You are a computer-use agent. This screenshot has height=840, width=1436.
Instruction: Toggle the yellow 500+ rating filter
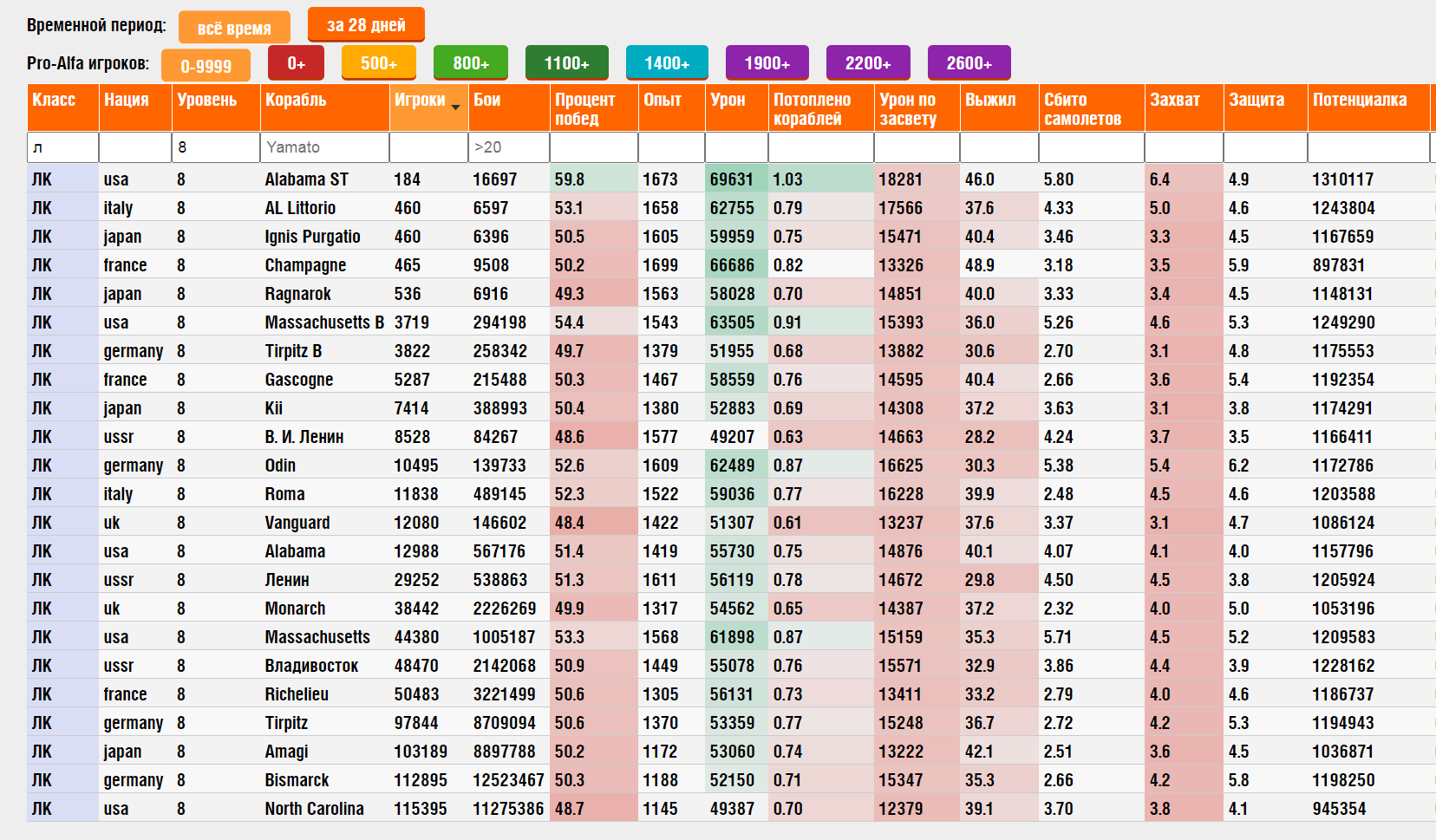(378, 63)
